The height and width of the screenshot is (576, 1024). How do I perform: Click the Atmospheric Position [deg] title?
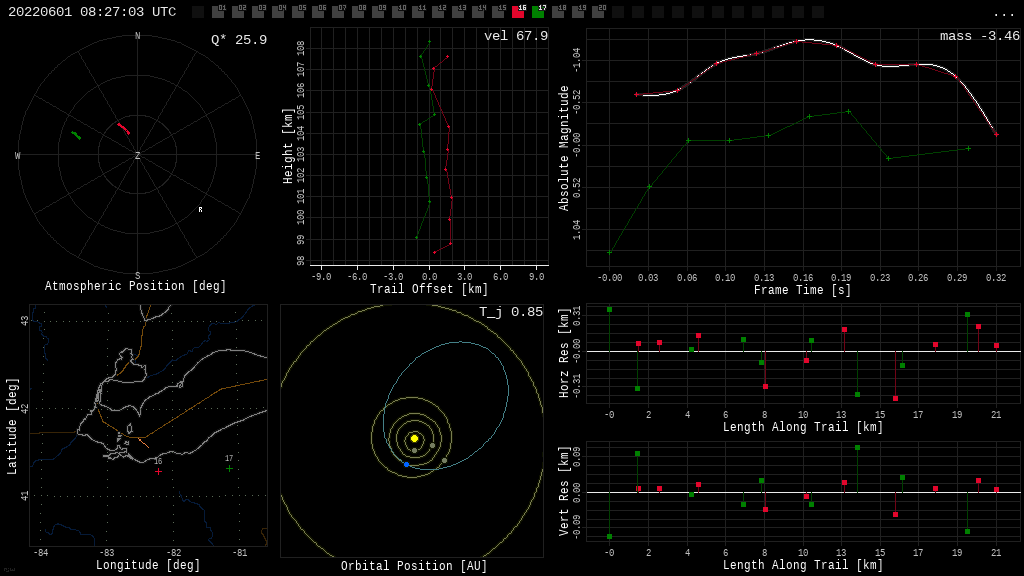coord(135,286)
